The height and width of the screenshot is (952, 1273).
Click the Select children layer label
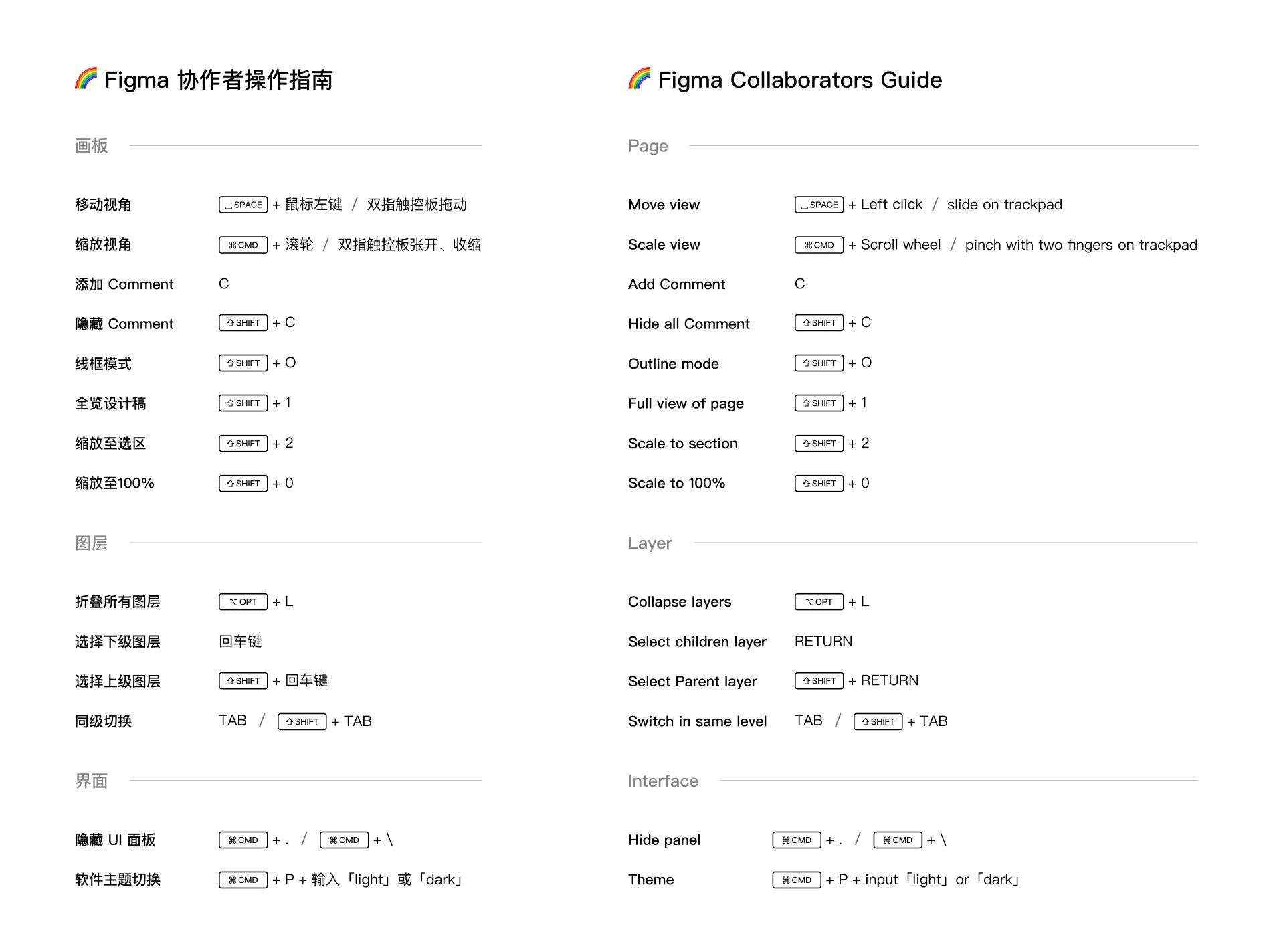[697, 642]
